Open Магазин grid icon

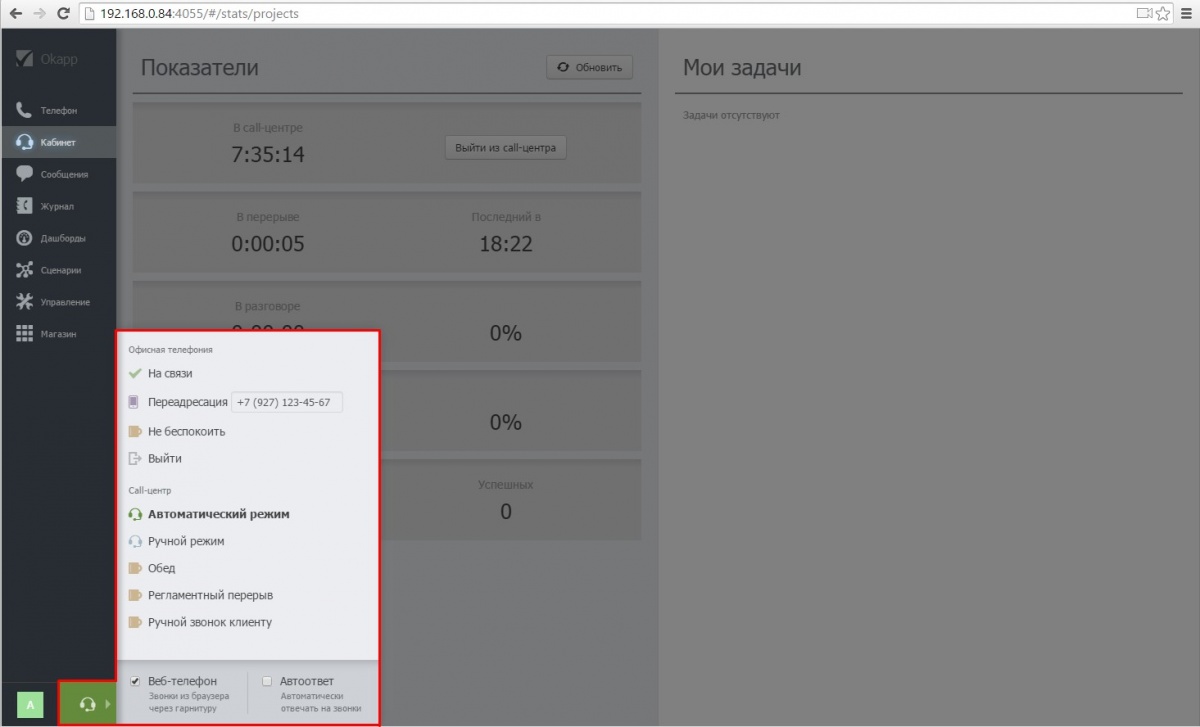click(x=25, y=334)
